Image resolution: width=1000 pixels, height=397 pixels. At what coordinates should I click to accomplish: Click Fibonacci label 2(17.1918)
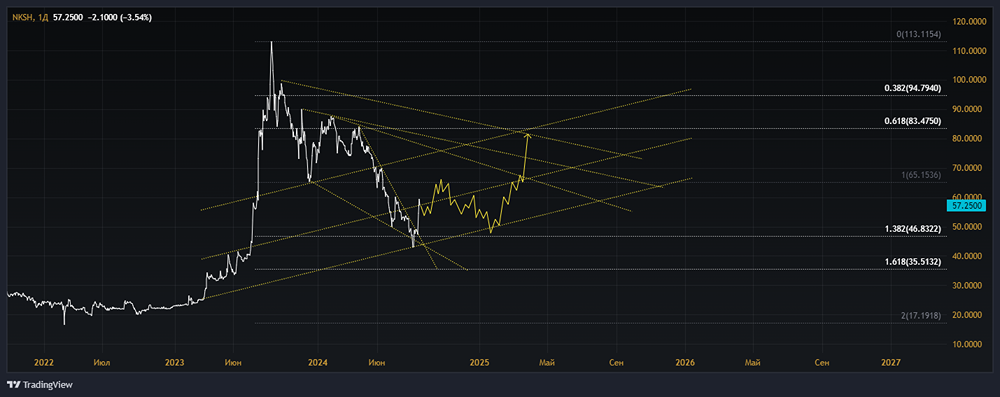[920, 315]
